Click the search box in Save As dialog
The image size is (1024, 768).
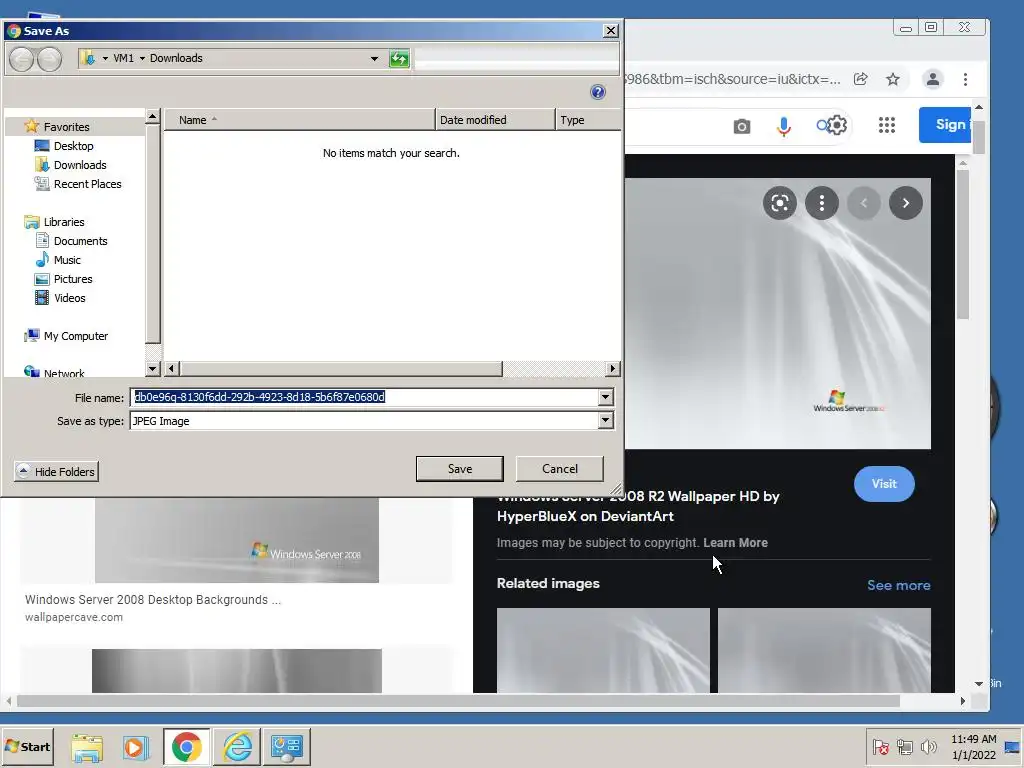coord(516,59)
